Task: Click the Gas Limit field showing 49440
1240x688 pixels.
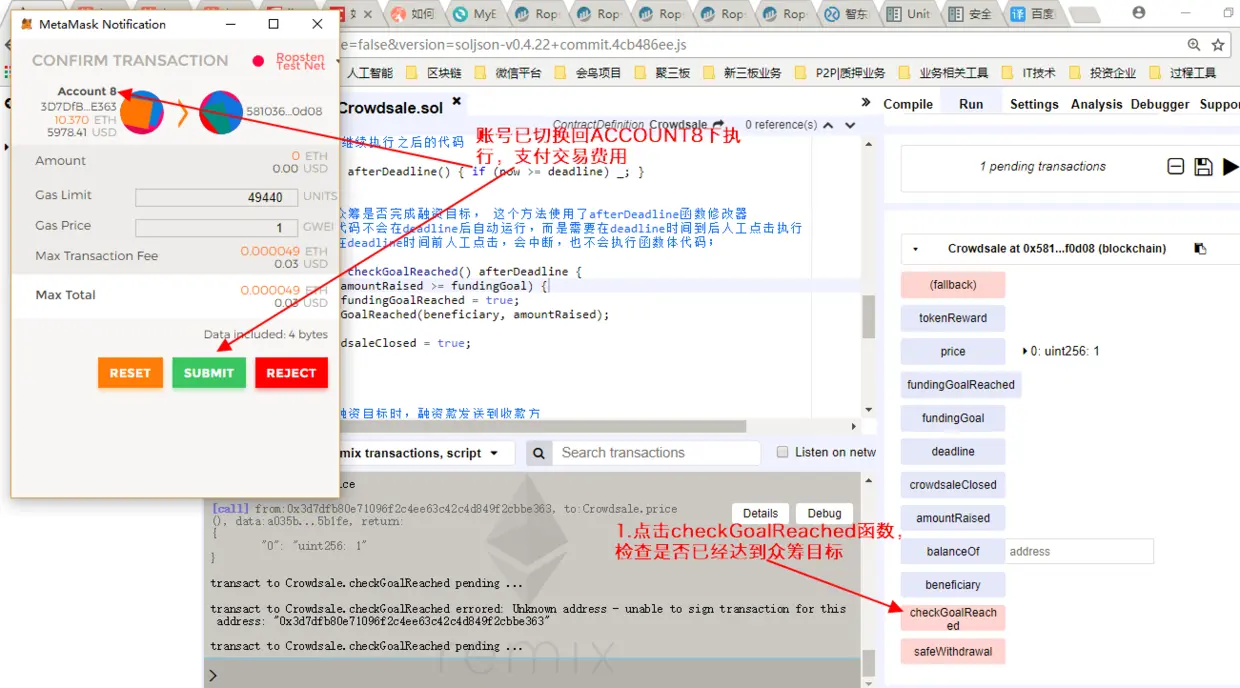Action: point(217,198)
